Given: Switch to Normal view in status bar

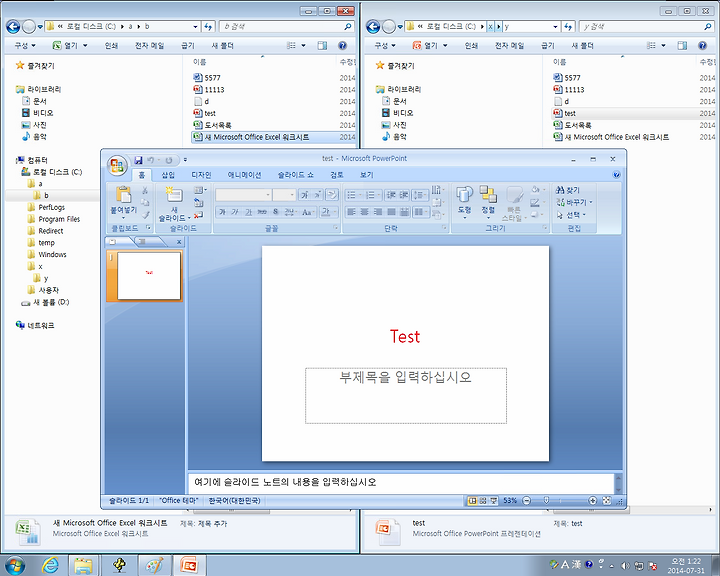Looking at the screenshot, I should point(472,501).
